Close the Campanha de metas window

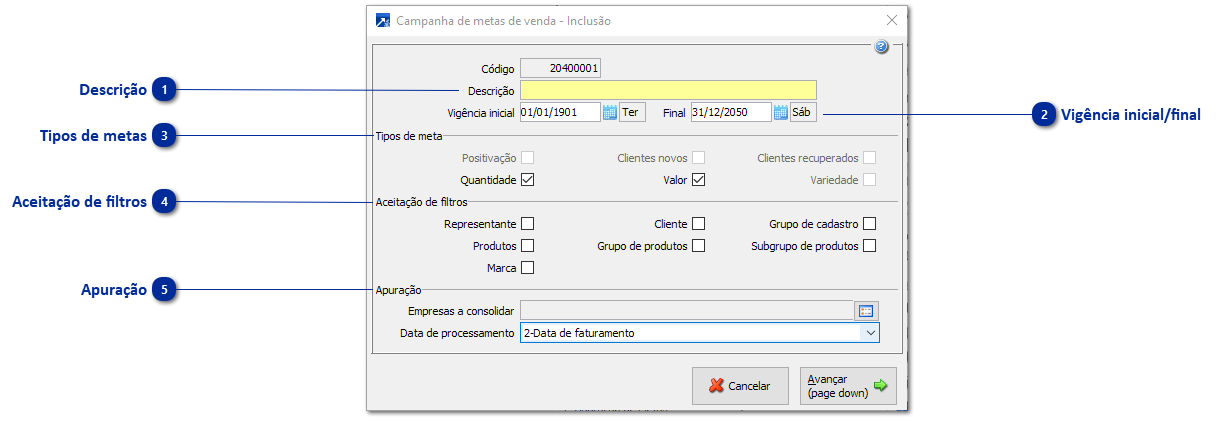892,20
